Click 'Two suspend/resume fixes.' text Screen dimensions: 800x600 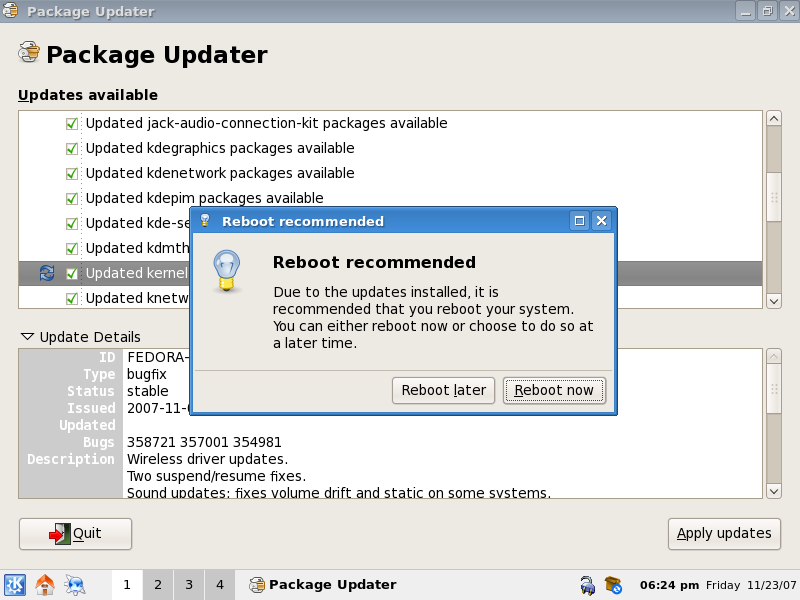click(x=216, y=477)
